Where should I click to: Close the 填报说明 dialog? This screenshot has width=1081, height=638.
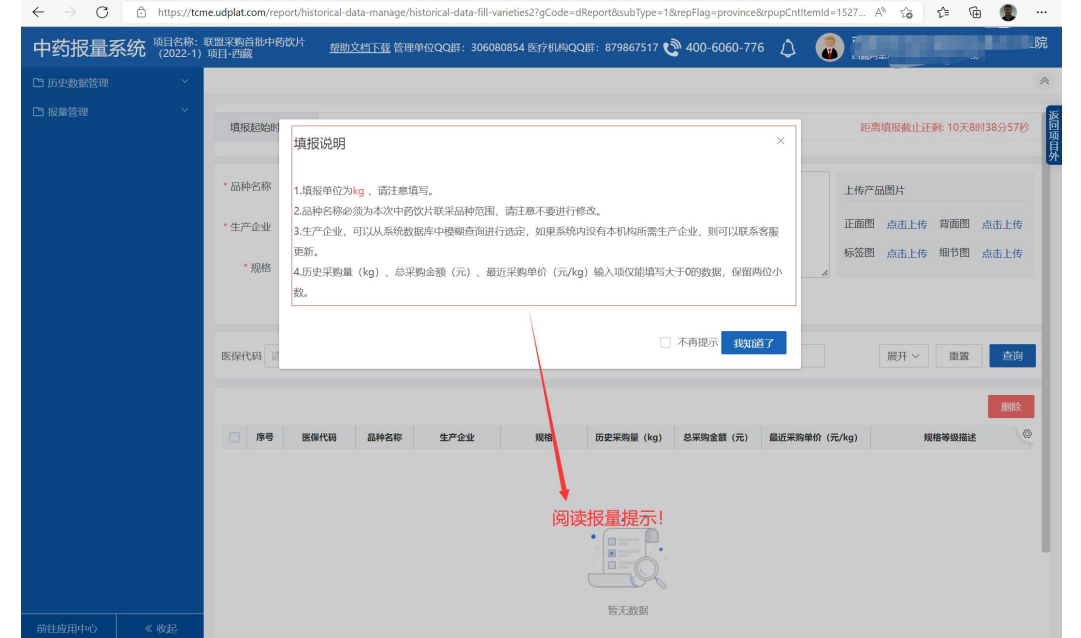780,141
